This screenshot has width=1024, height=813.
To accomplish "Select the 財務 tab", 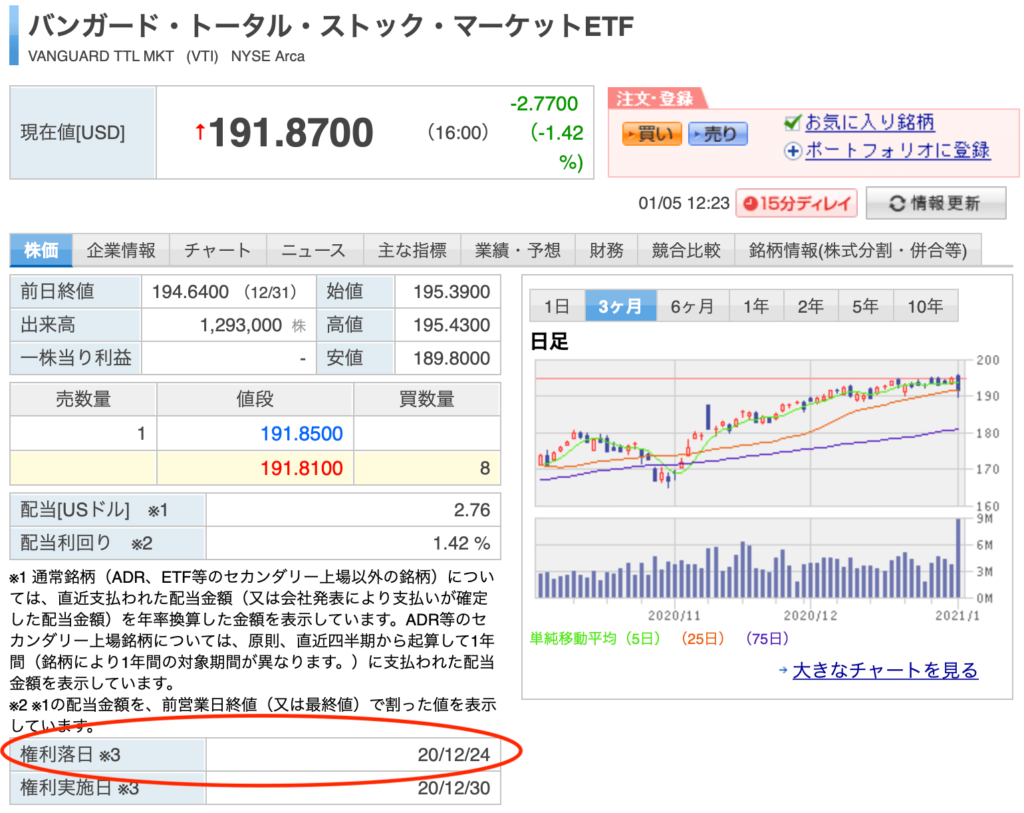I will (606, 250).
